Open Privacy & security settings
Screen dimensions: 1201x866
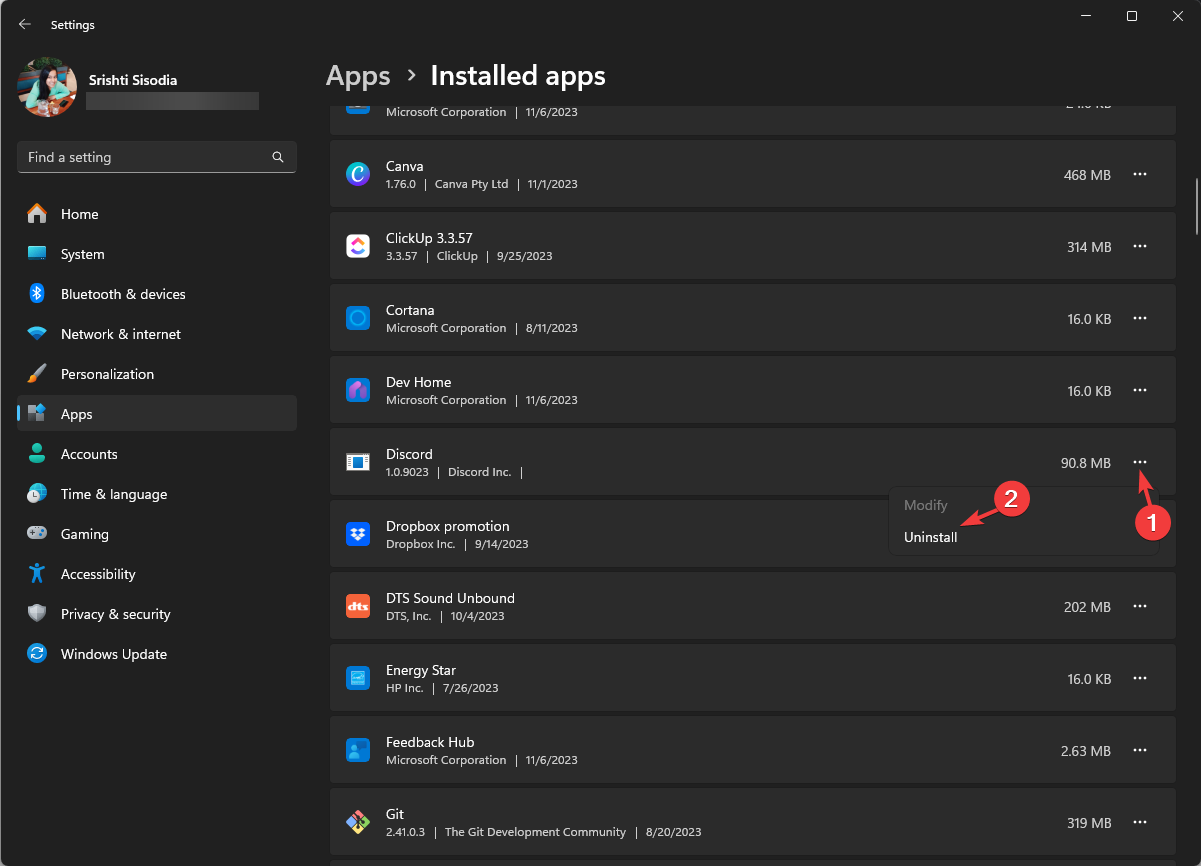click(116, 614)
